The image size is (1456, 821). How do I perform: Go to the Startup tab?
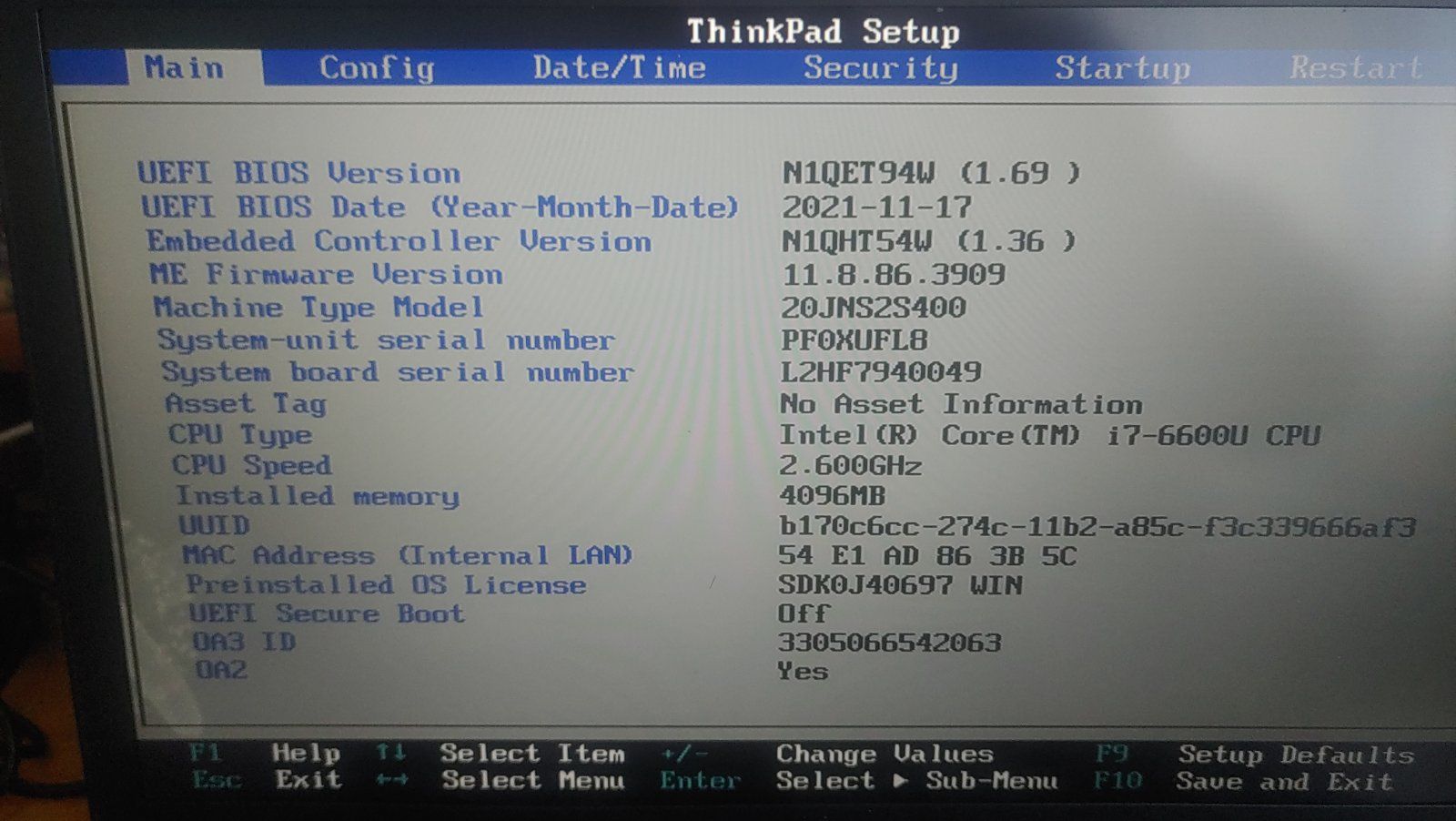pos(1122,68)
